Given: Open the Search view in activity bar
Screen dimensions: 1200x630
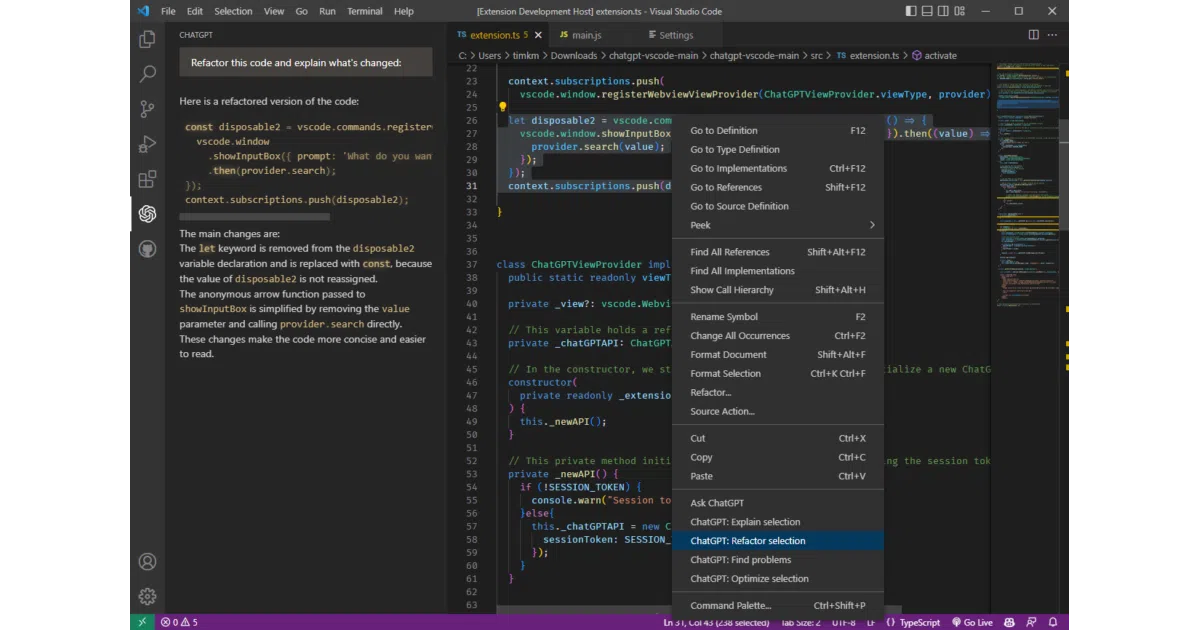Looking at the screenshot, I should [147, 74].
